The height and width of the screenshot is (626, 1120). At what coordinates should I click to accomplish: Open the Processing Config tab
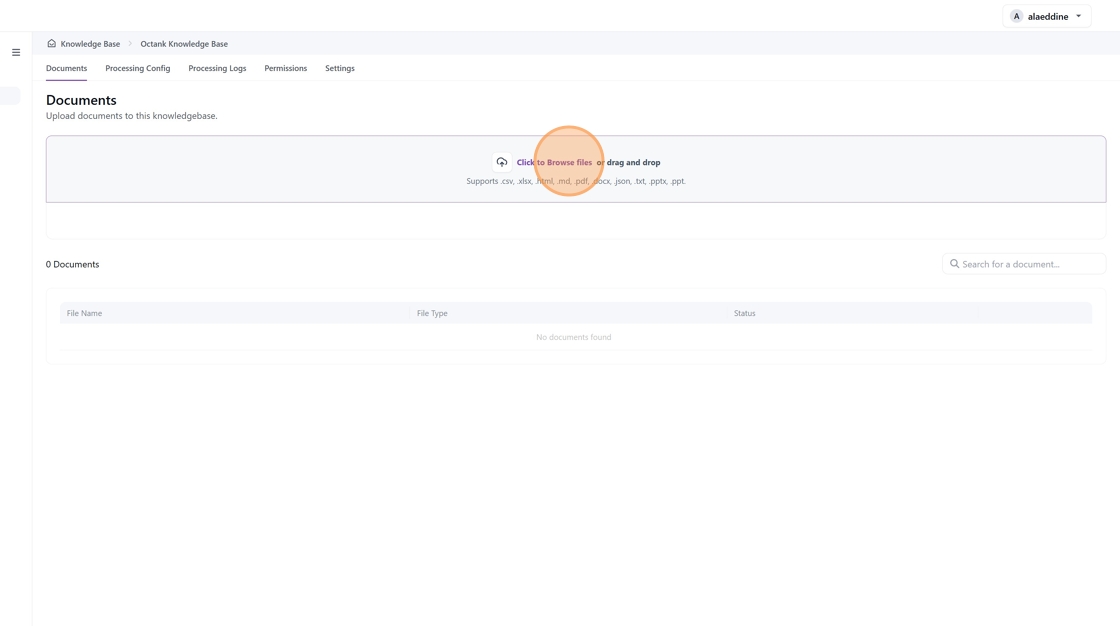pyautogui.click(x=137, y=68)
